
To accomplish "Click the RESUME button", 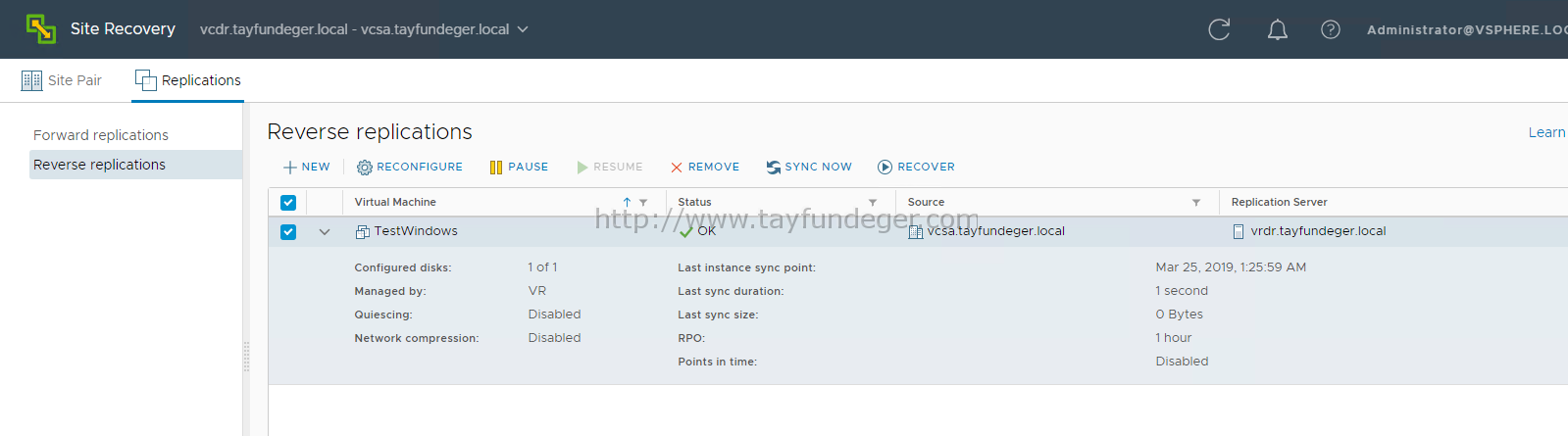I will point(610,167).
